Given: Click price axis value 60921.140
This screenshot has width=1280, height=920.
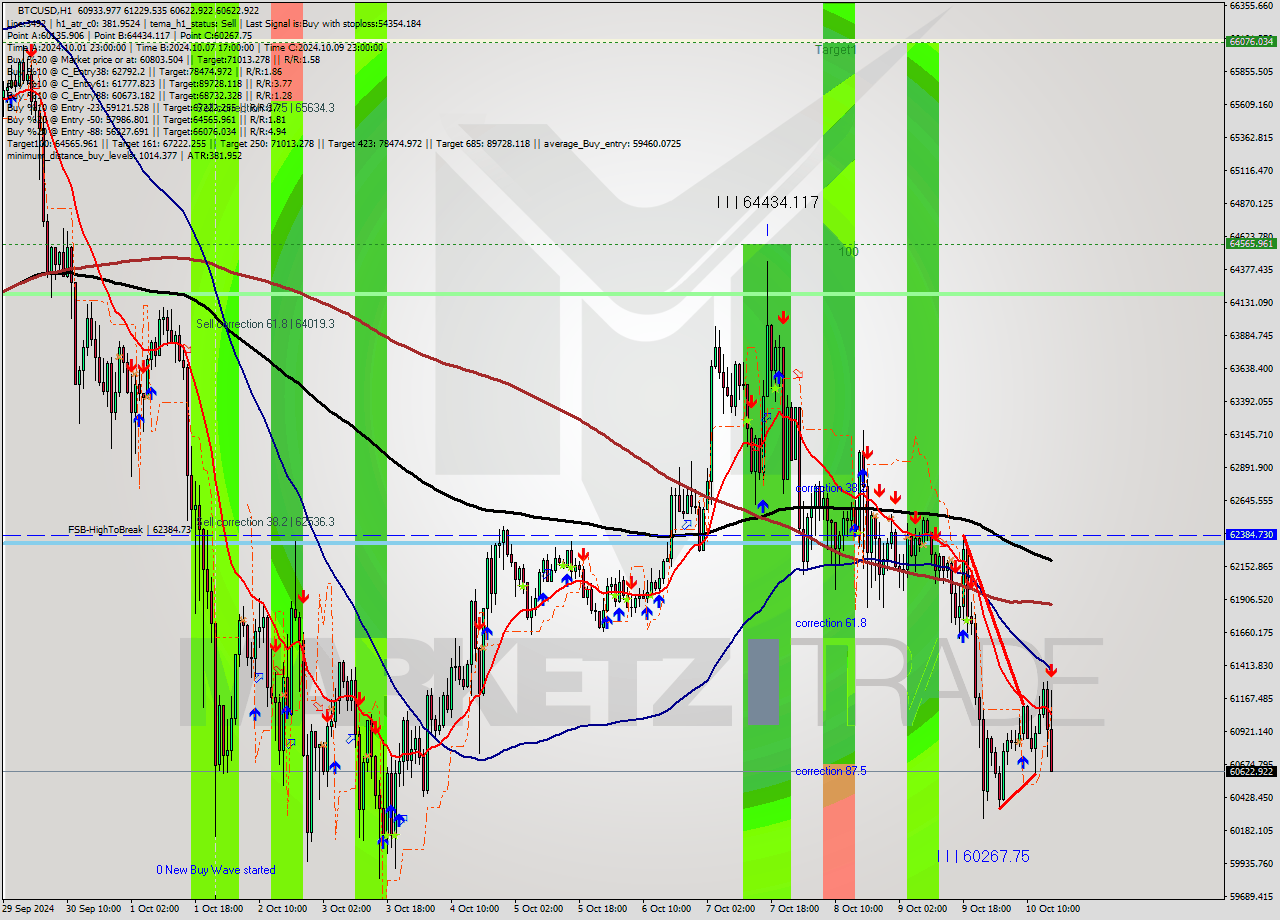Looking at the screenshot, I should pyautogui.click(x=1251, y=732).
